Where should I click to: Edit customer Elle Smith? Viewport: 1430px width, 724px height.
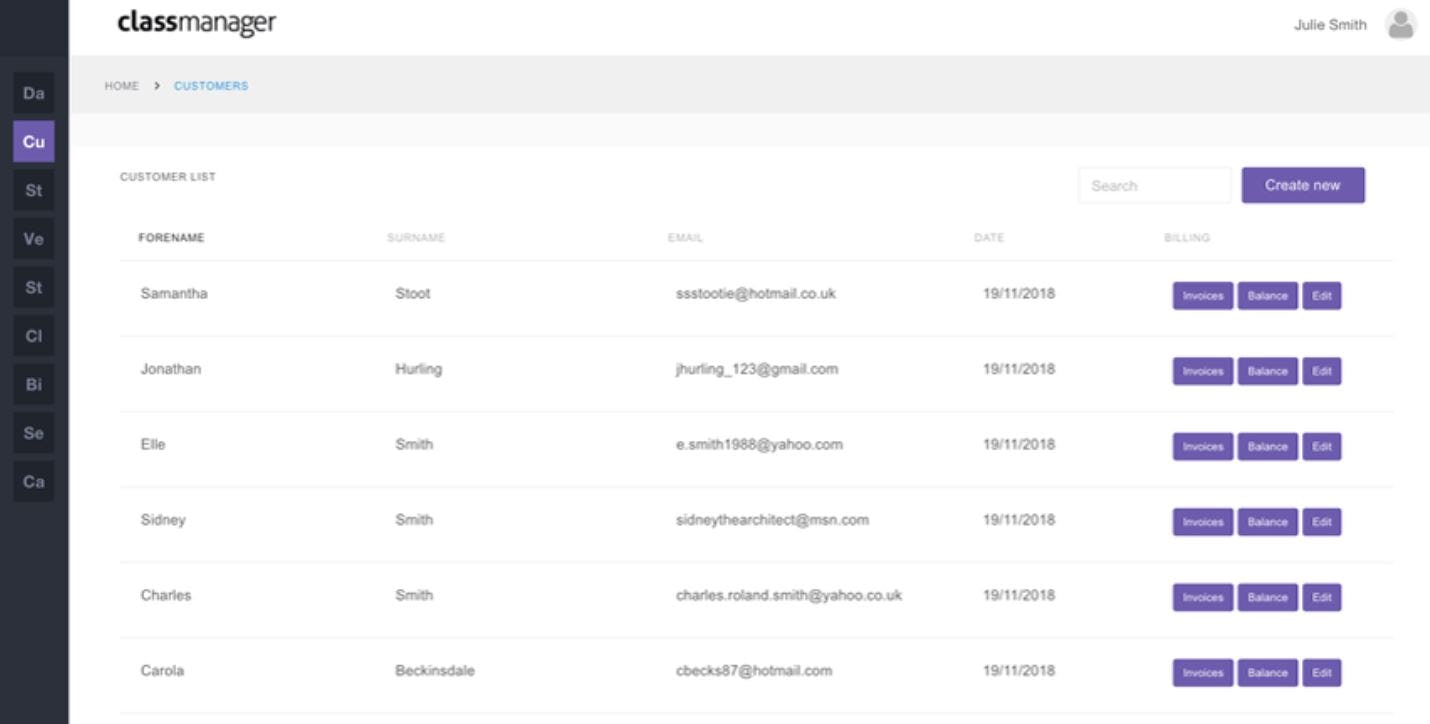[1322, 446]
